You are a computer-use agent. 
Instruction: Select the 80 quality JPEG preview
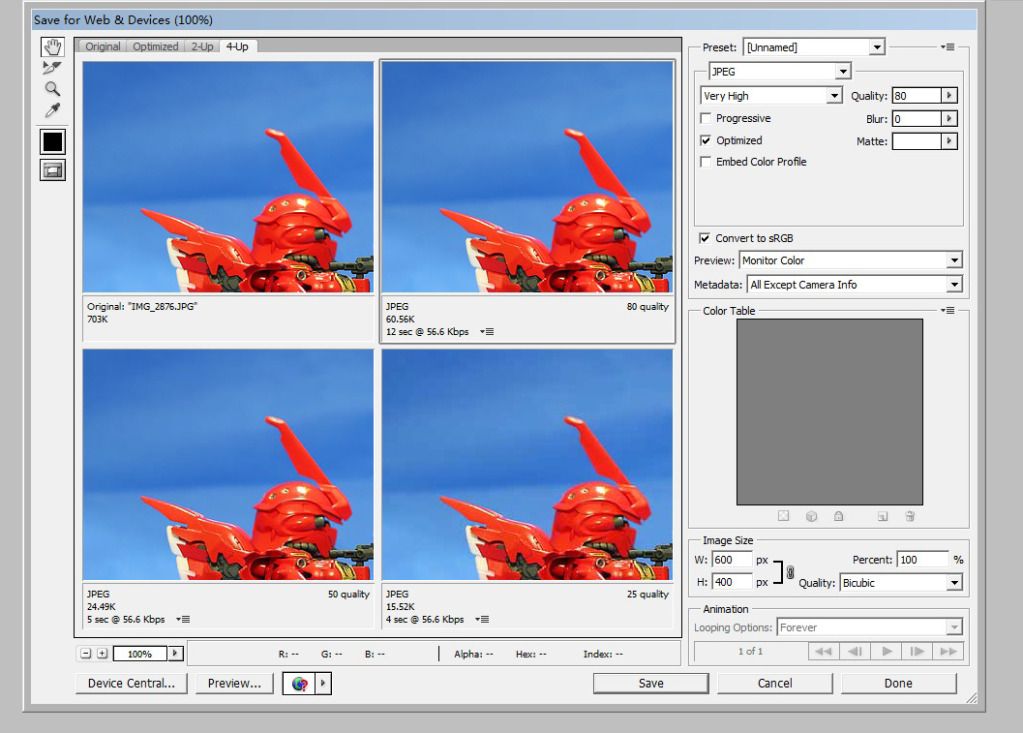(527, 177)
